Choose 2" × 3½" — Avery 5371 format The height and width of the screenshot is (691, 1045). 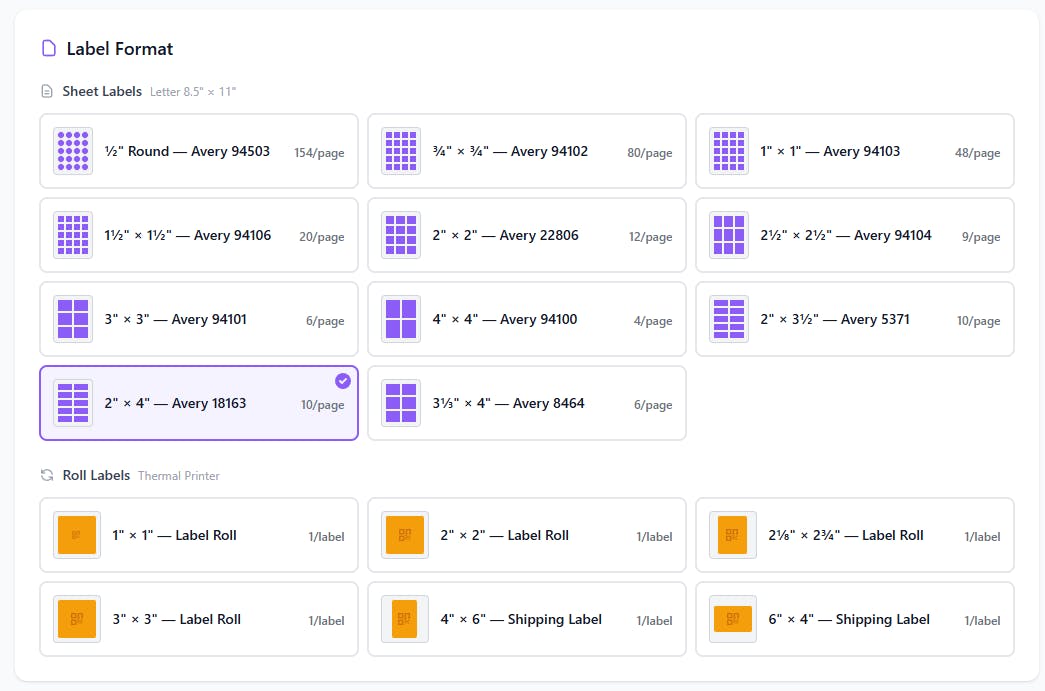(854, 319)
